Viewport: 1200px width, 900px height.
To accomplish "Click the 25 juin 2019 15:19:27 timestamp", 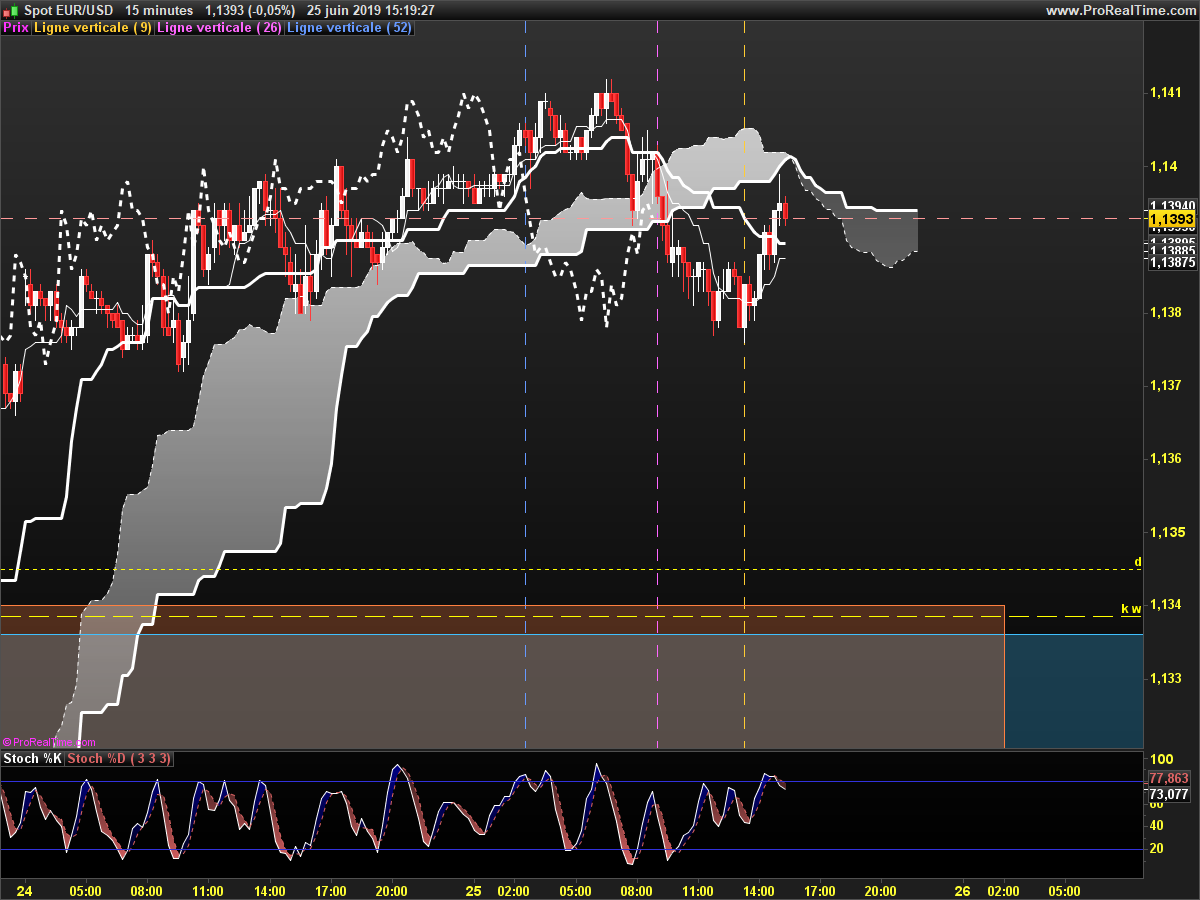I will pos(371,10).
